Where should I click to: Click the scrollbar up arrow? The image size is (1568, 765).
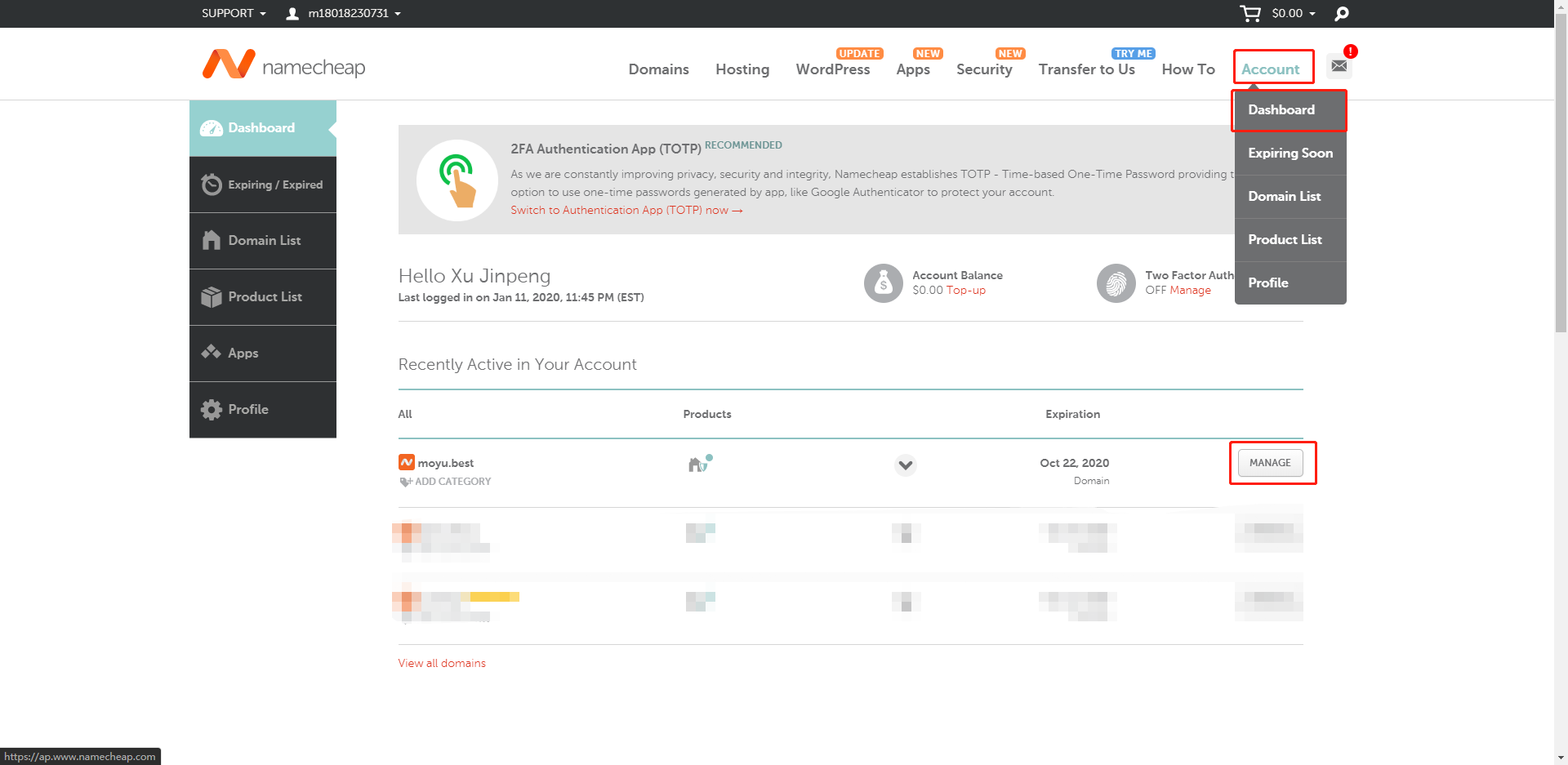point(1561,7)
